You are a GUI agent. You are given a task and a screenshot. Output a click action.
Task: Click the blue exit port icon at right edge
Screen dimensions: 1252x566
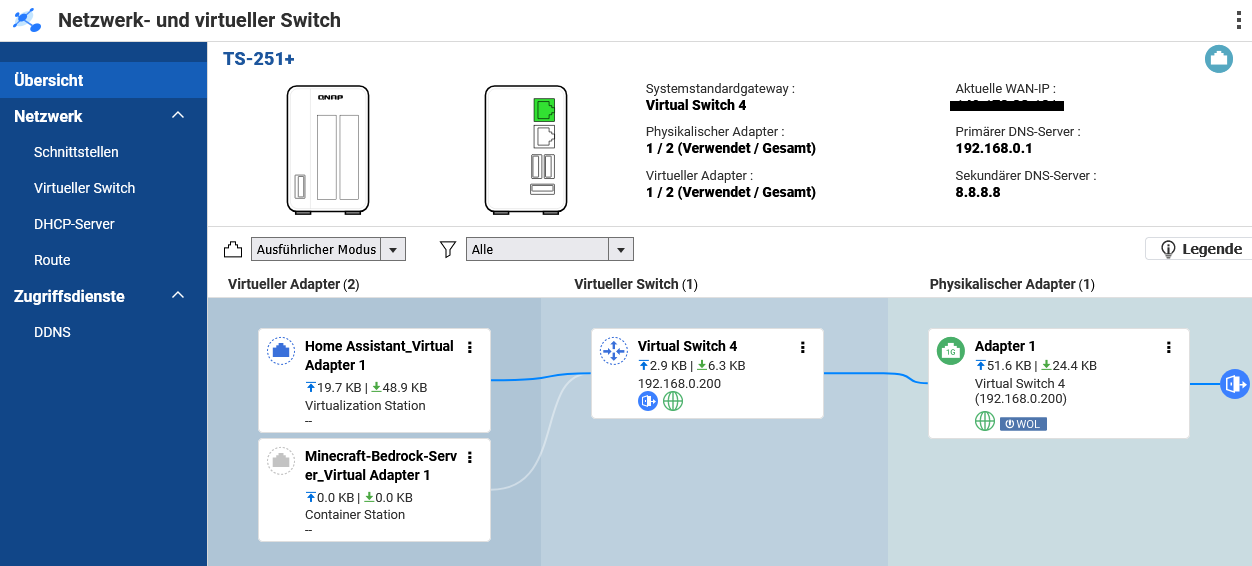pyautogui.click(x=1235, y=384)
